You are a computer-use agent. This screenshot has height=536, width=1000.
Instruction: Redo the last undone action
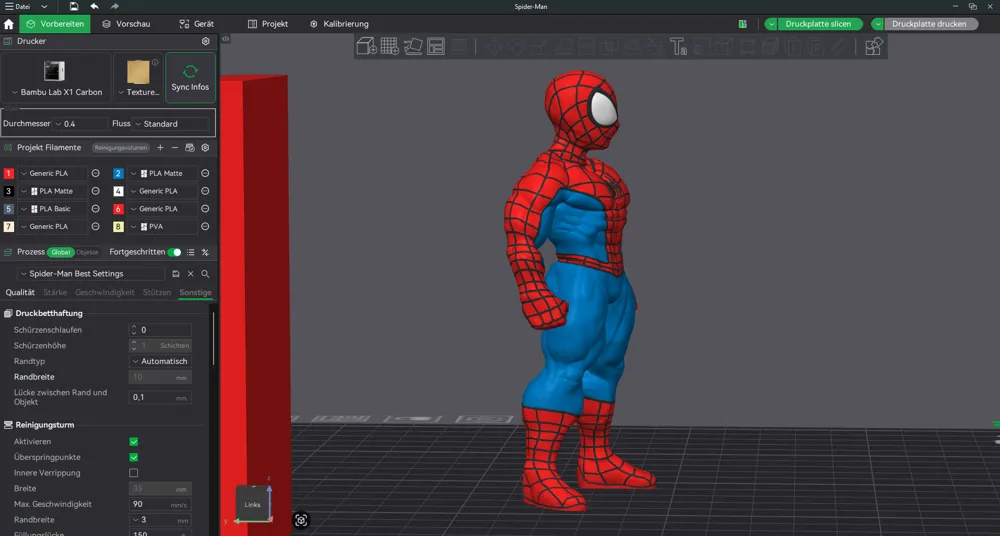tap(115, 6)
